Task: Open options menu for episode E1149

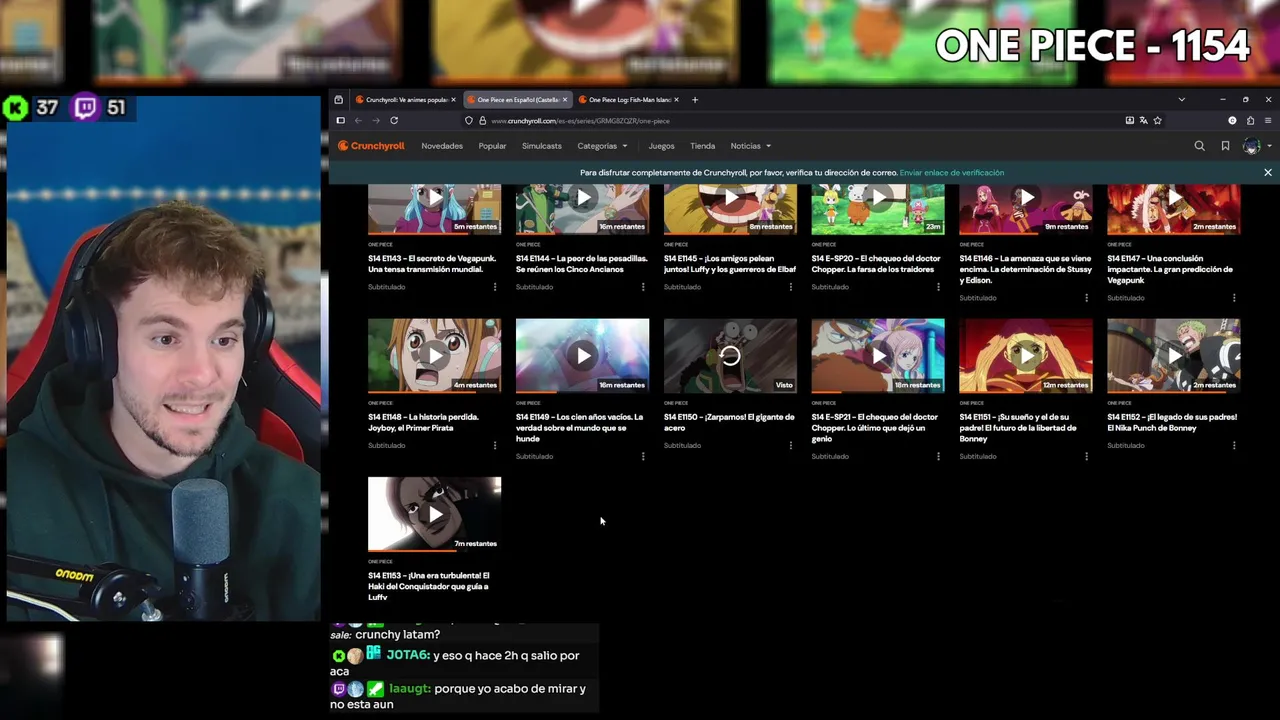Action: pos(643,457)
